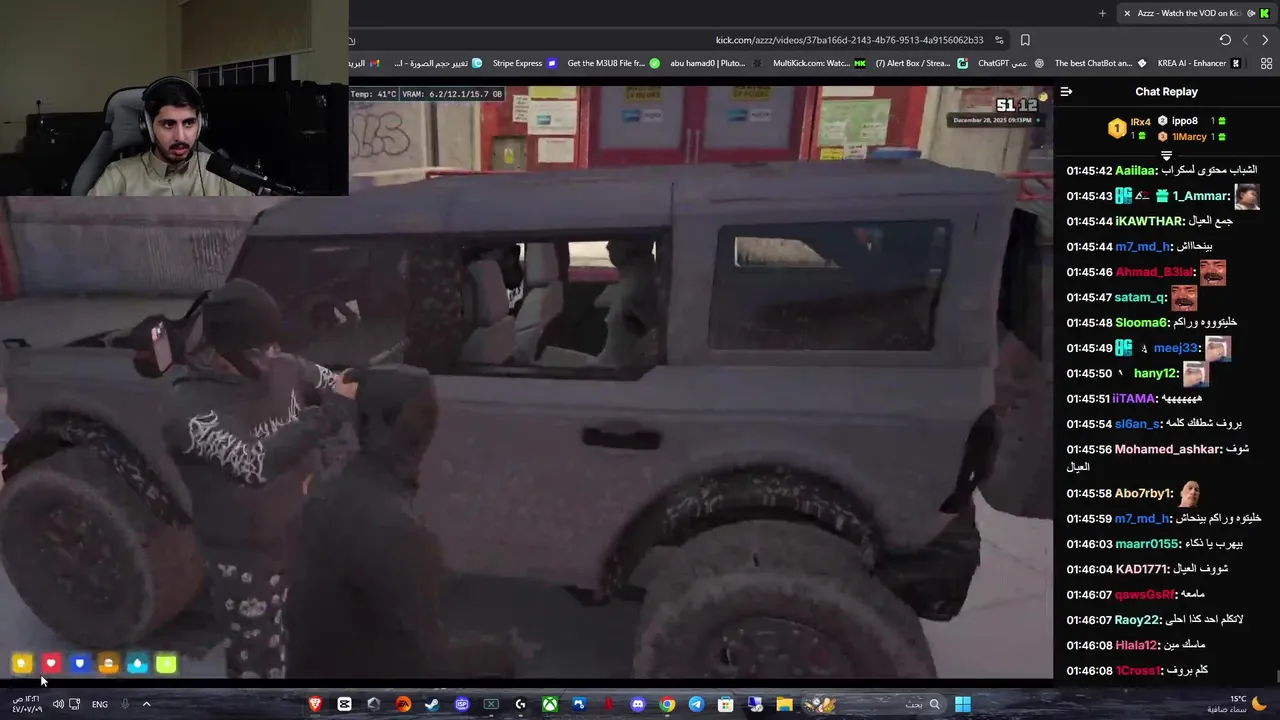1280x720 pixels.
Task: Open Microsoft Store from the taskbar
Action: pyautogui.click(x=726, y=704)
